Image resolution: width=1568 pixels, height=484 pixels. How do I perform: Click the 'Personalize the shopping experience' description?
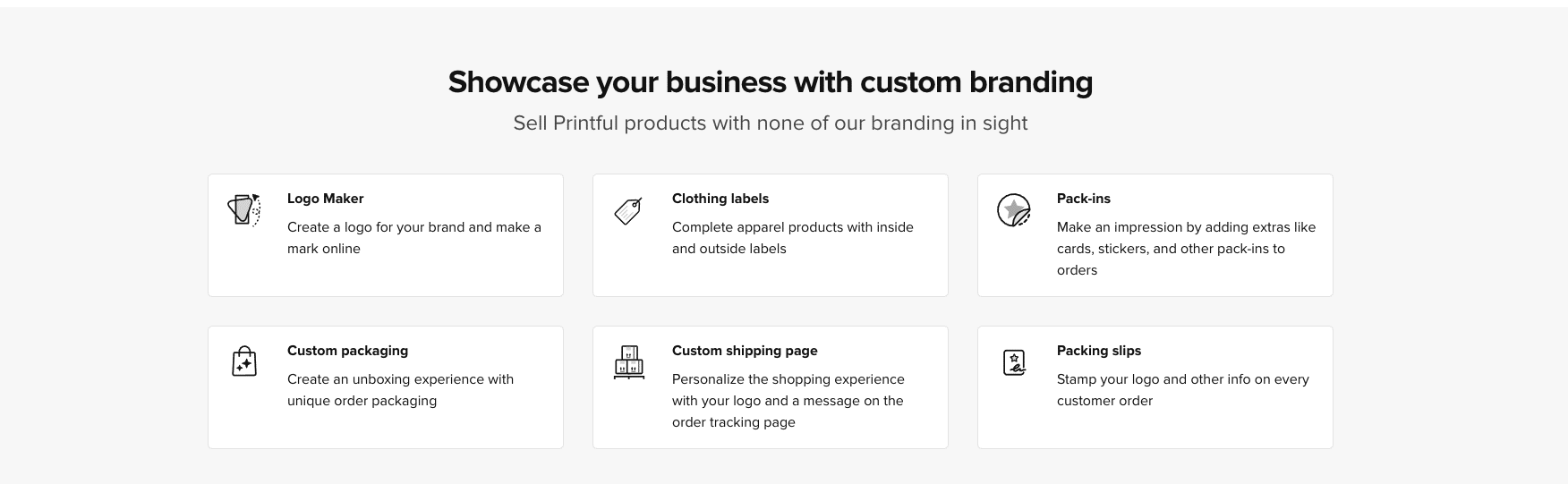pos(788,401)
